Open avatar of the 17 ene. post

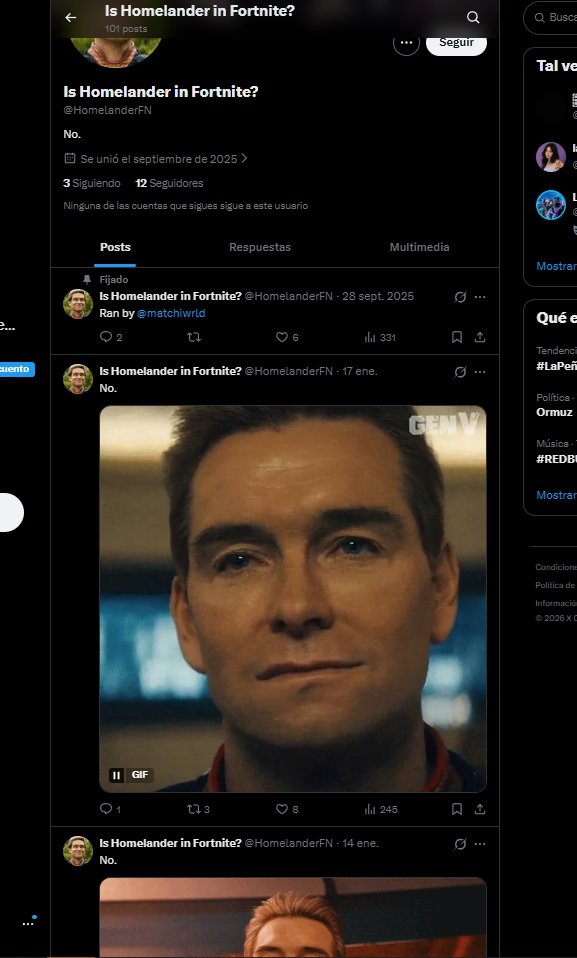[78, 379]
